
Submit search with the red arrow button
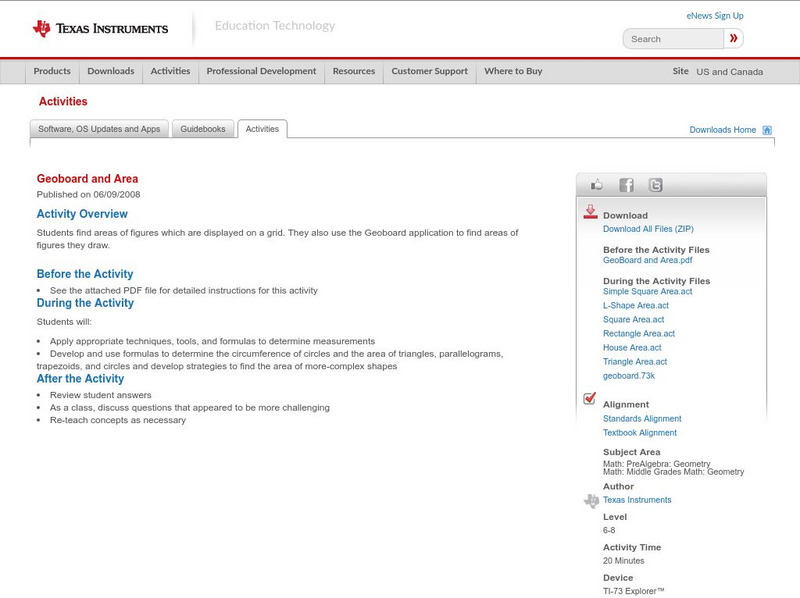[x=733, y=38]
